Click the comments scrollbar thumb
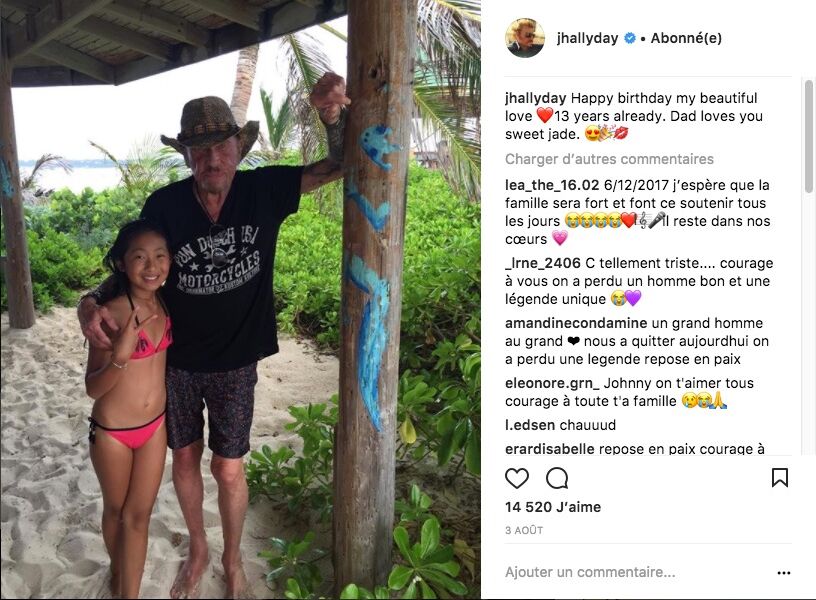Viewport: 816px width, 600px height. (808, 136)
